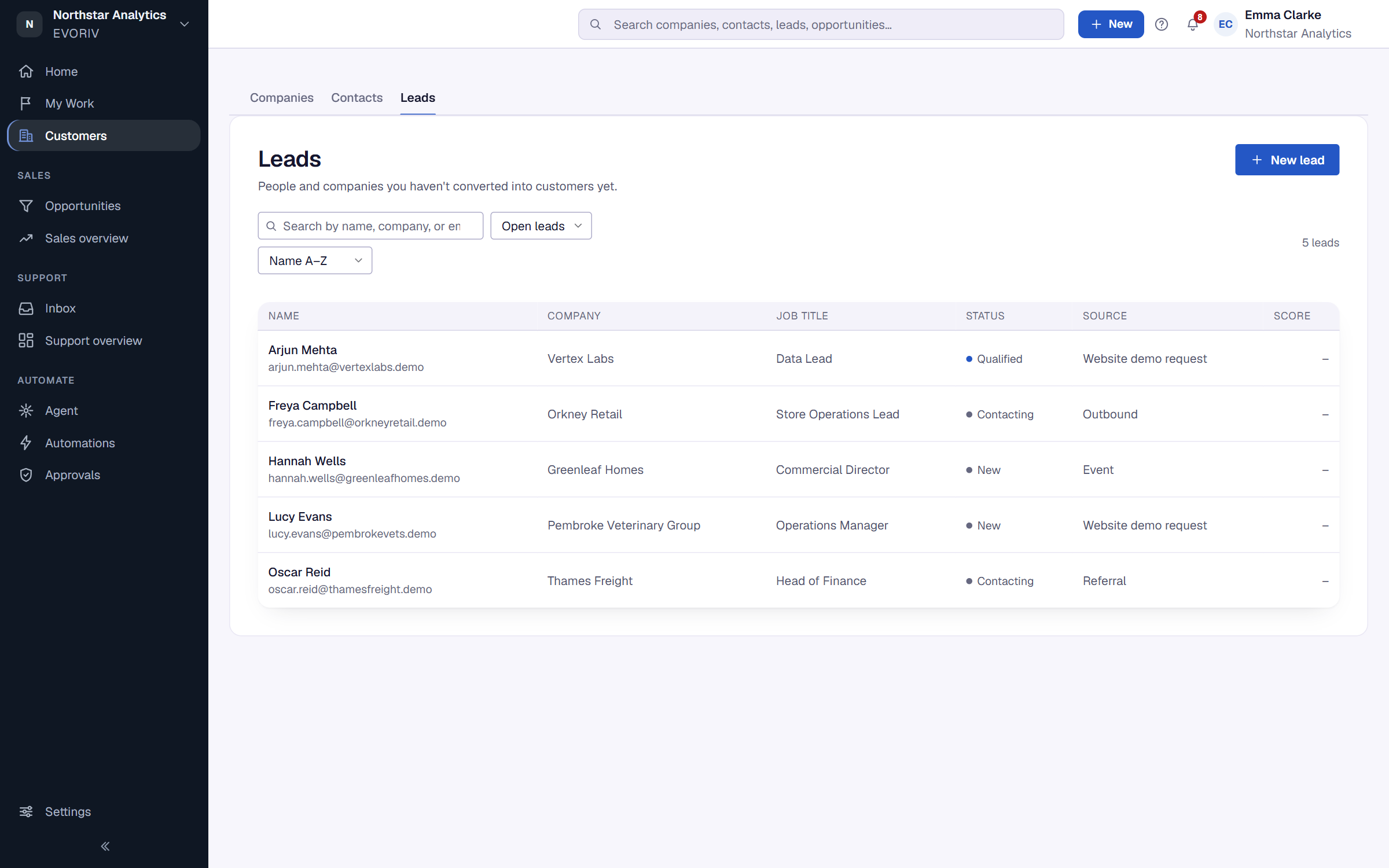Click Store Operations Lead job title
Image resolution: width=1389 pixels, height=868 pixels.
(x=837, y=414)
